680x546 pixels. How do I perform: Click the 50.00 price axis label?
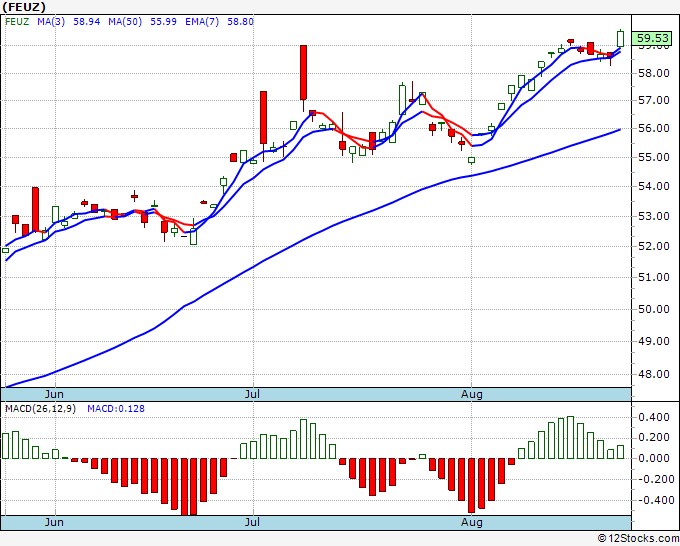click(x=654, y=309)
